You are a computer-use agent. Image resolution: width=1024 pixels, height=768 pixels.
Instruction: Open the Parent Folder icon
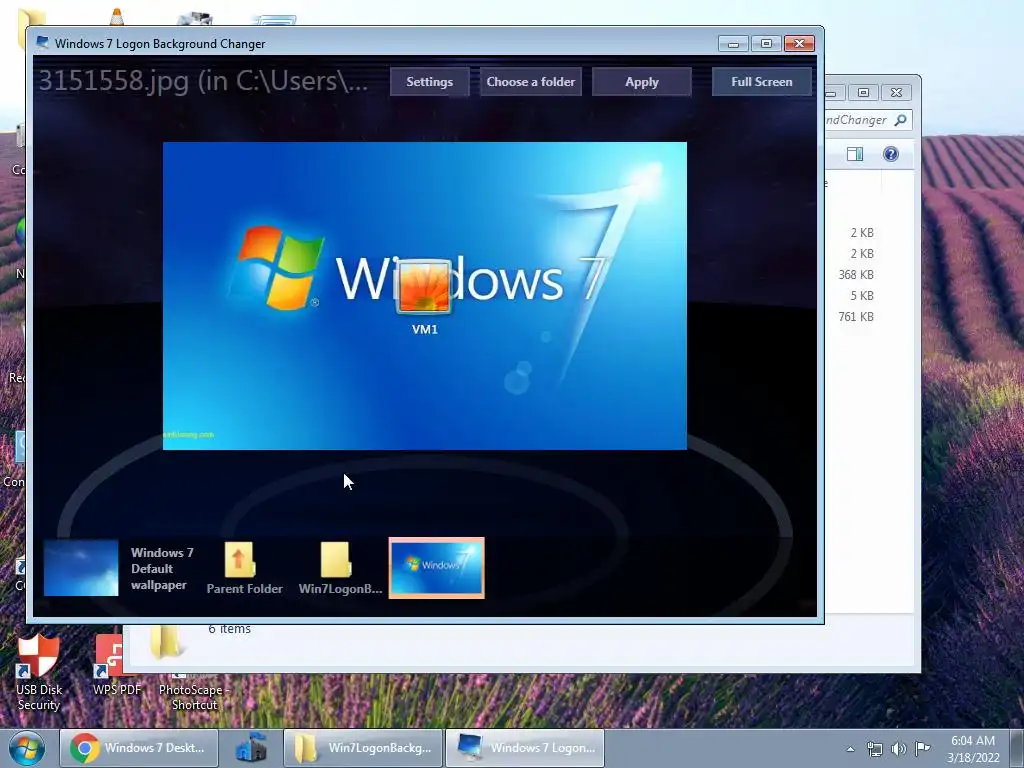click(239, 560)
